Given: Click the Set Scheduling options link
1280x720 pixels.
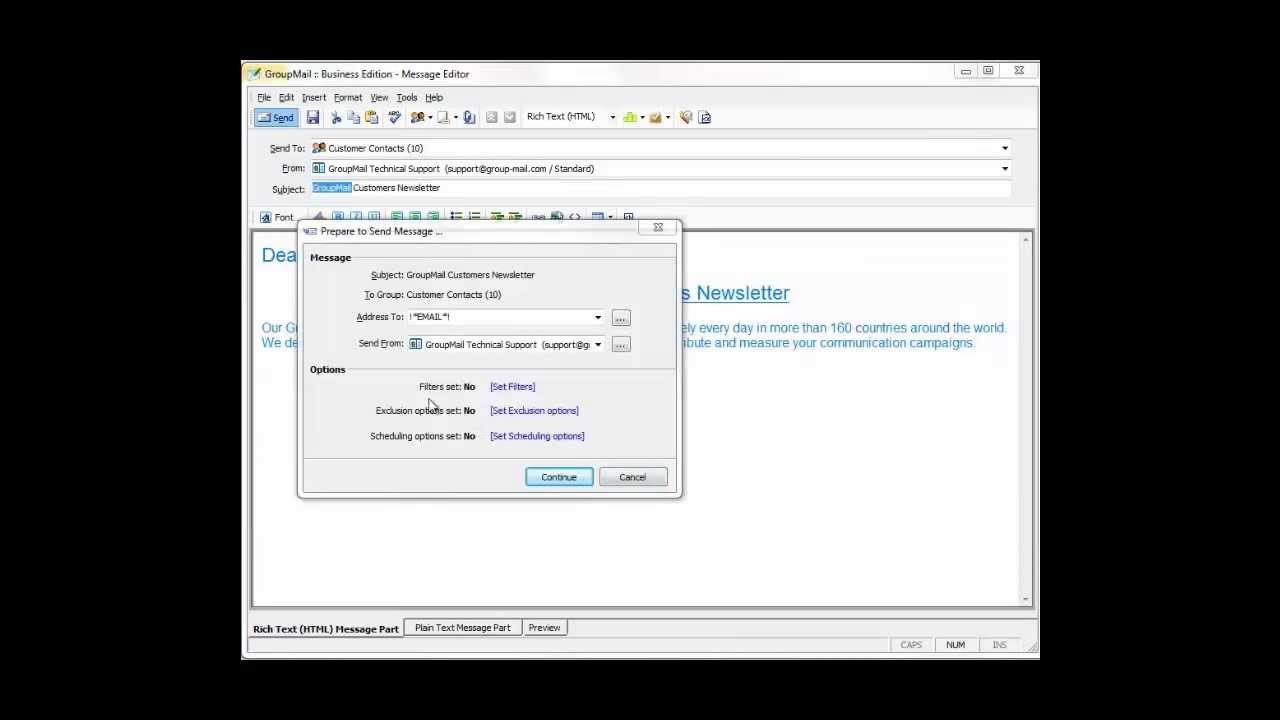Looking at the screenshot, I should [537, 436].
